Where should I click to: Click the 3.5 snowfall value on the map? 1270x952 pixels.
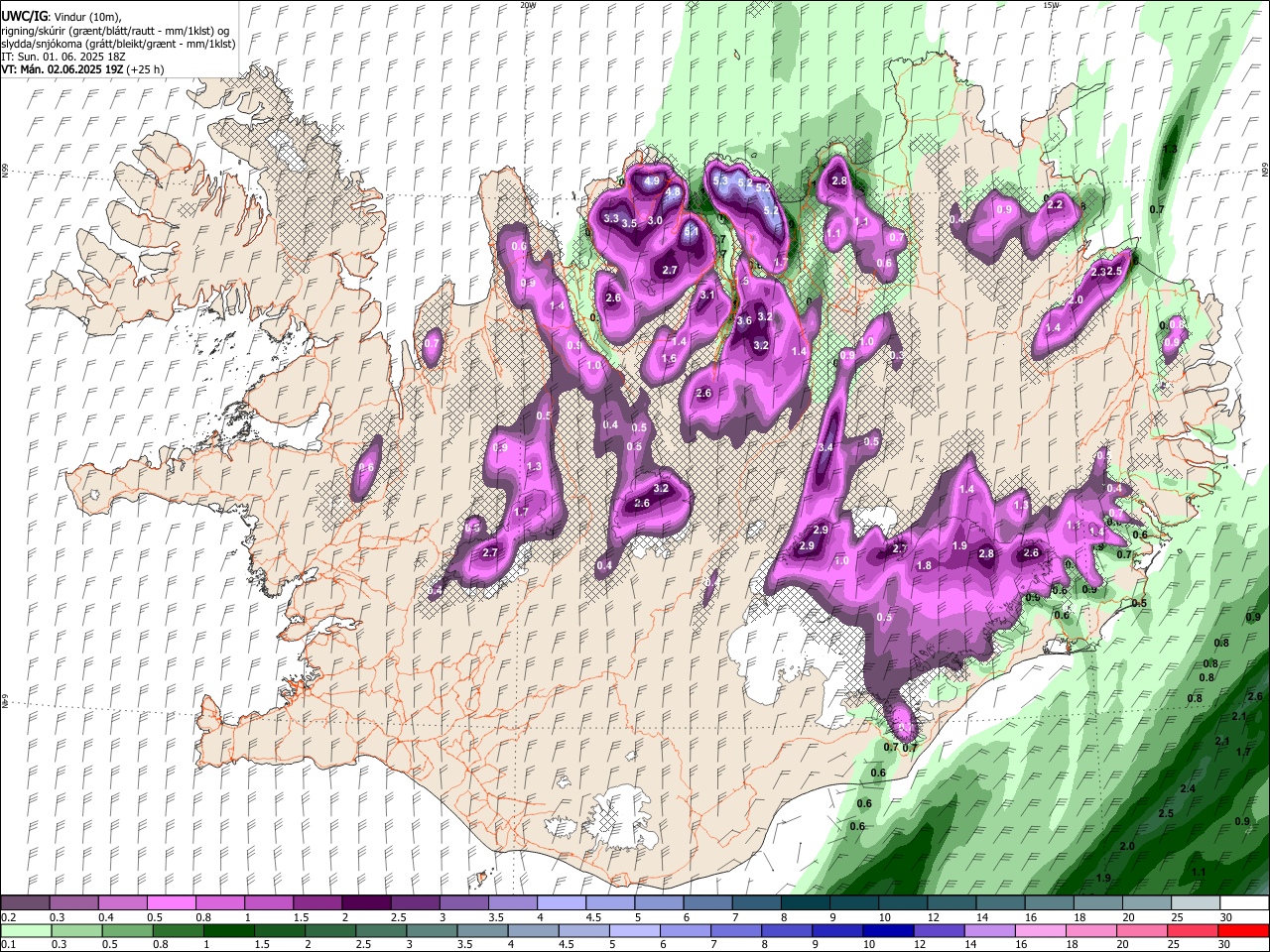pyautogui.click(x=629, y=223)
